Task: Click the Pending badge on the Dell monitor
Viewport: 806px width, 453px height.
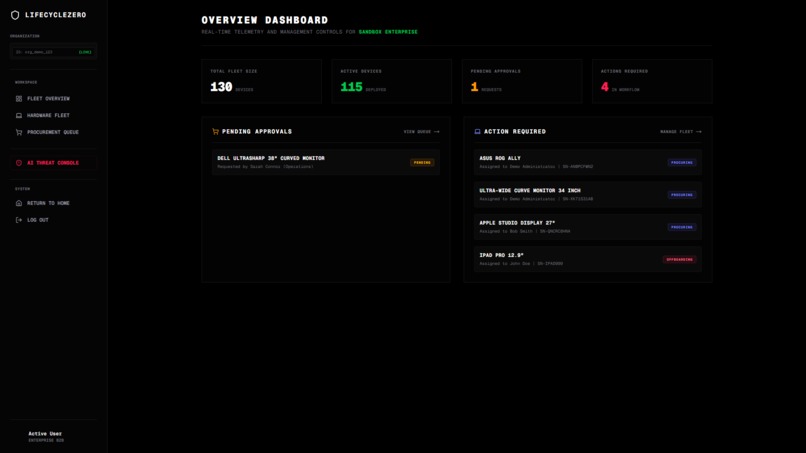Action: [422, 162]
